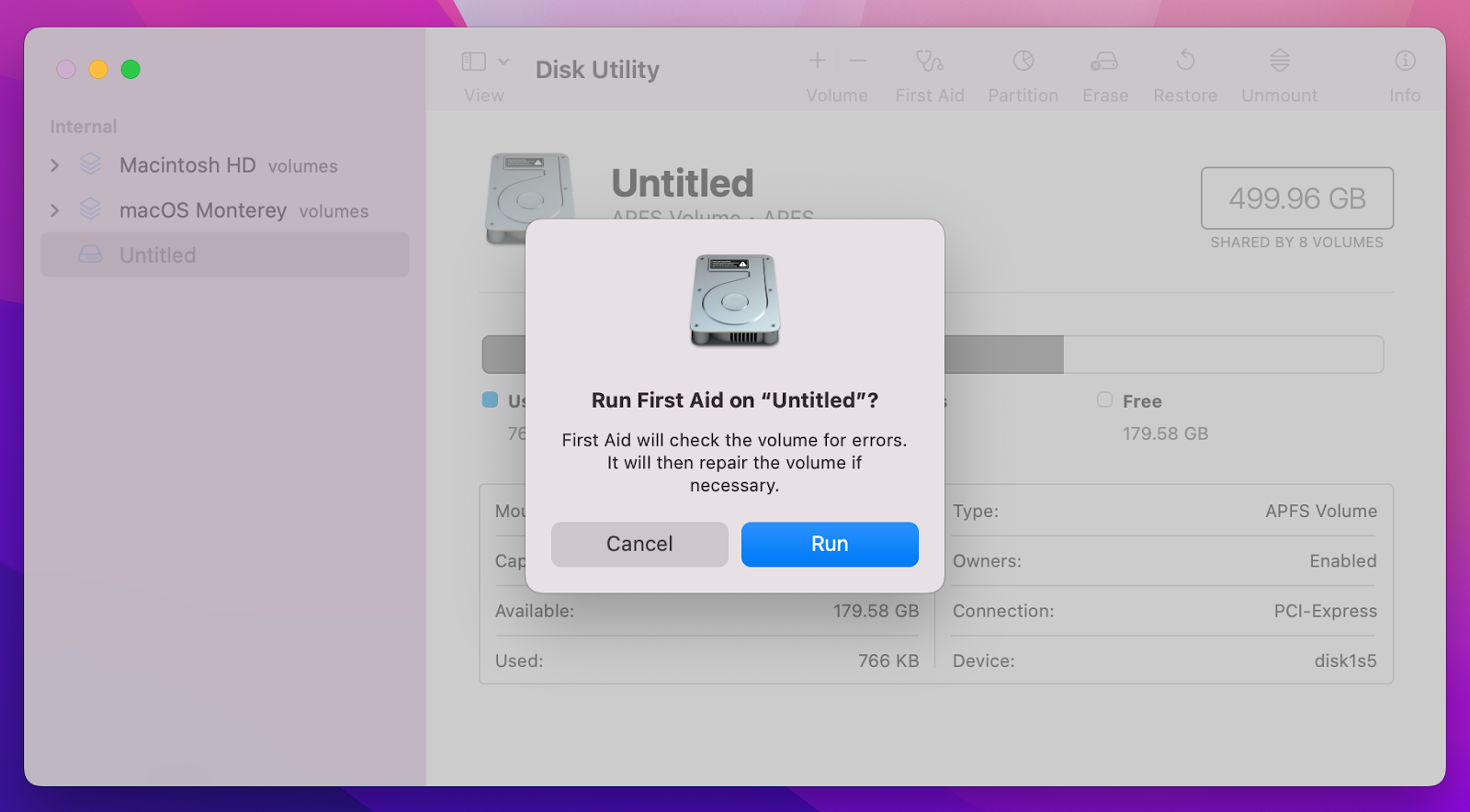This screenshot has width=1470, height=812.
Task: Toggle the sidebar View icon
Action: 474,62
